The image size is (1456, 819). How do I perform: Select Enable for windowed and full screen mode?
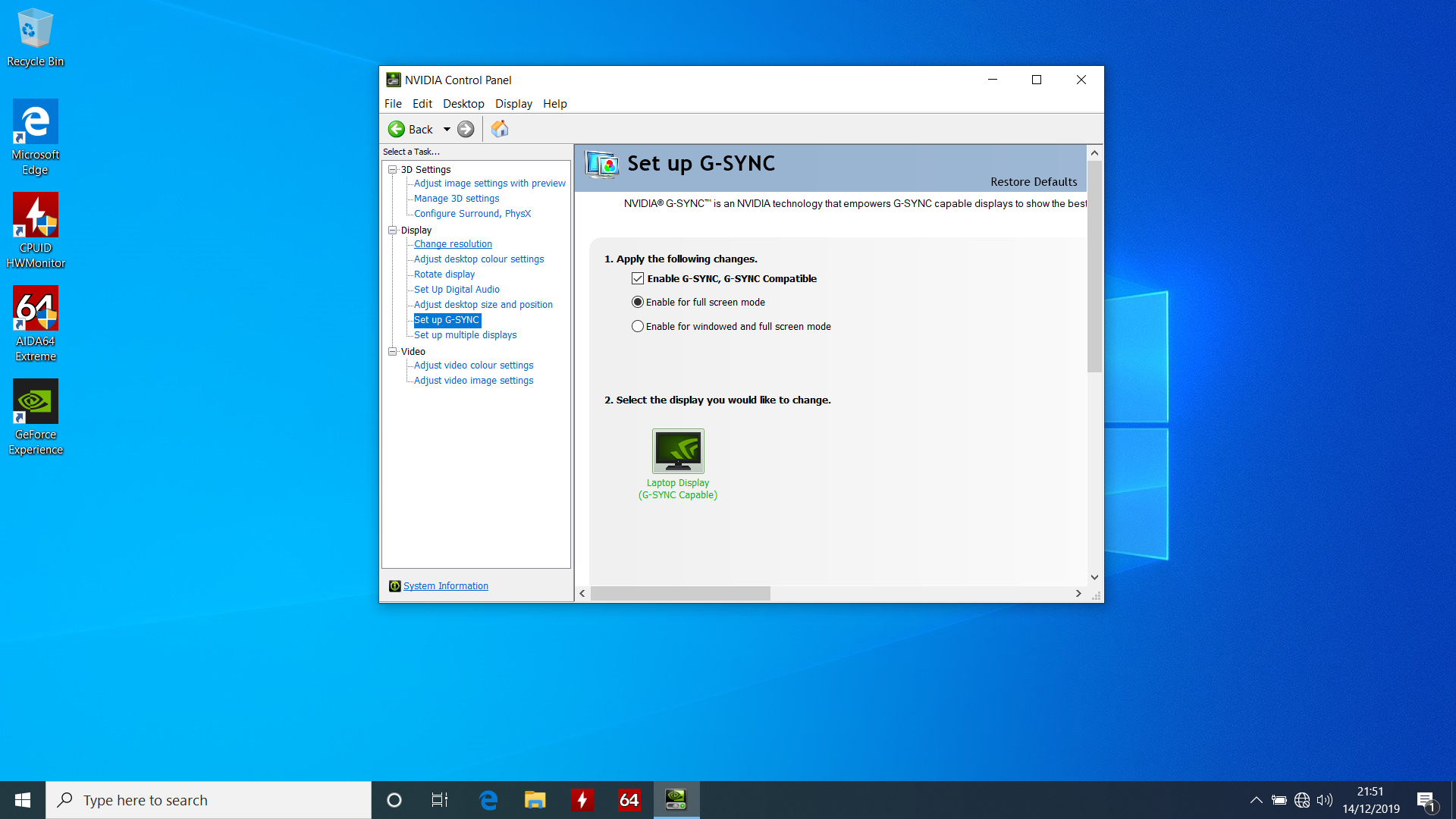638,326
